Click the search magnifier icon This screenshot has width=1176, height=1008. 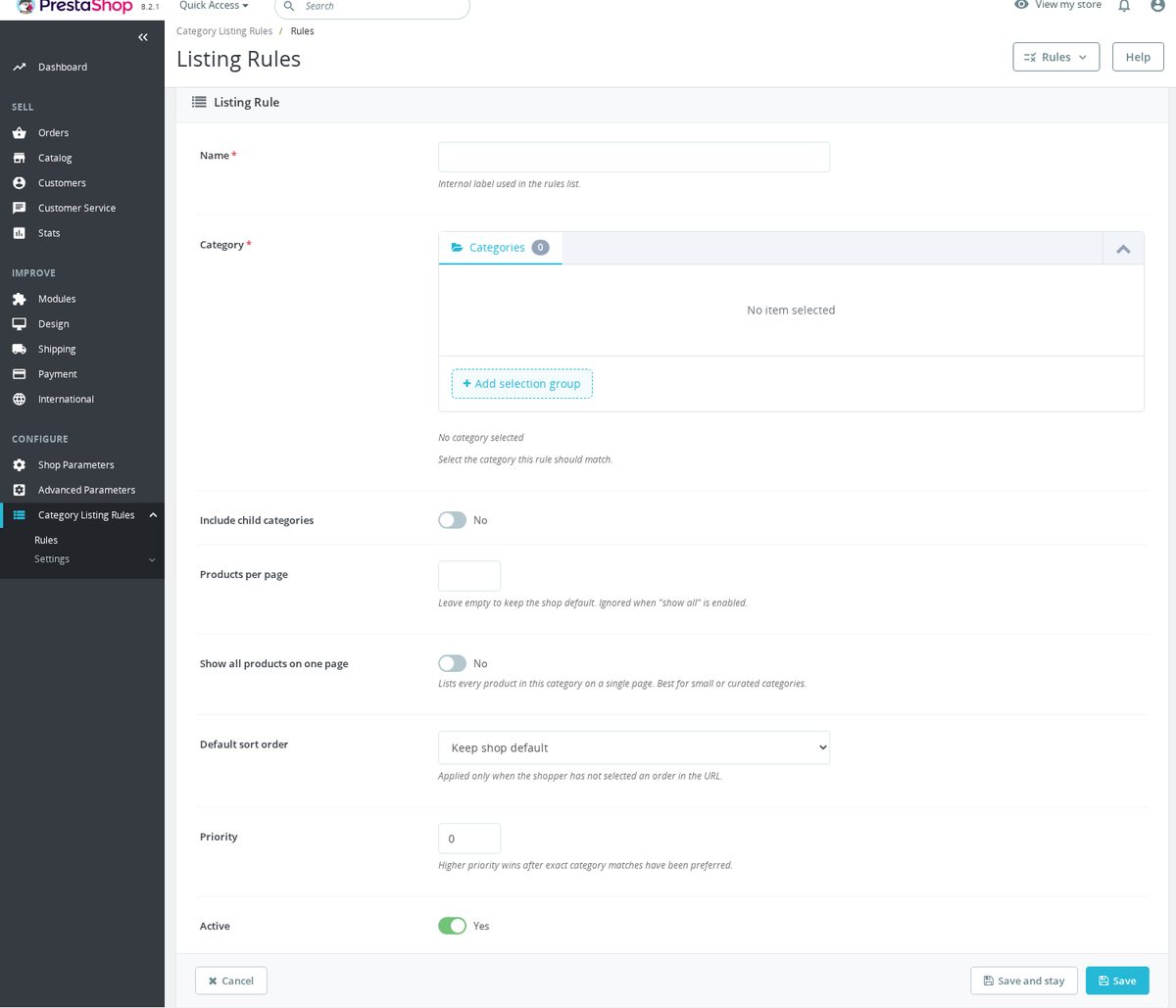coord(289,6)
